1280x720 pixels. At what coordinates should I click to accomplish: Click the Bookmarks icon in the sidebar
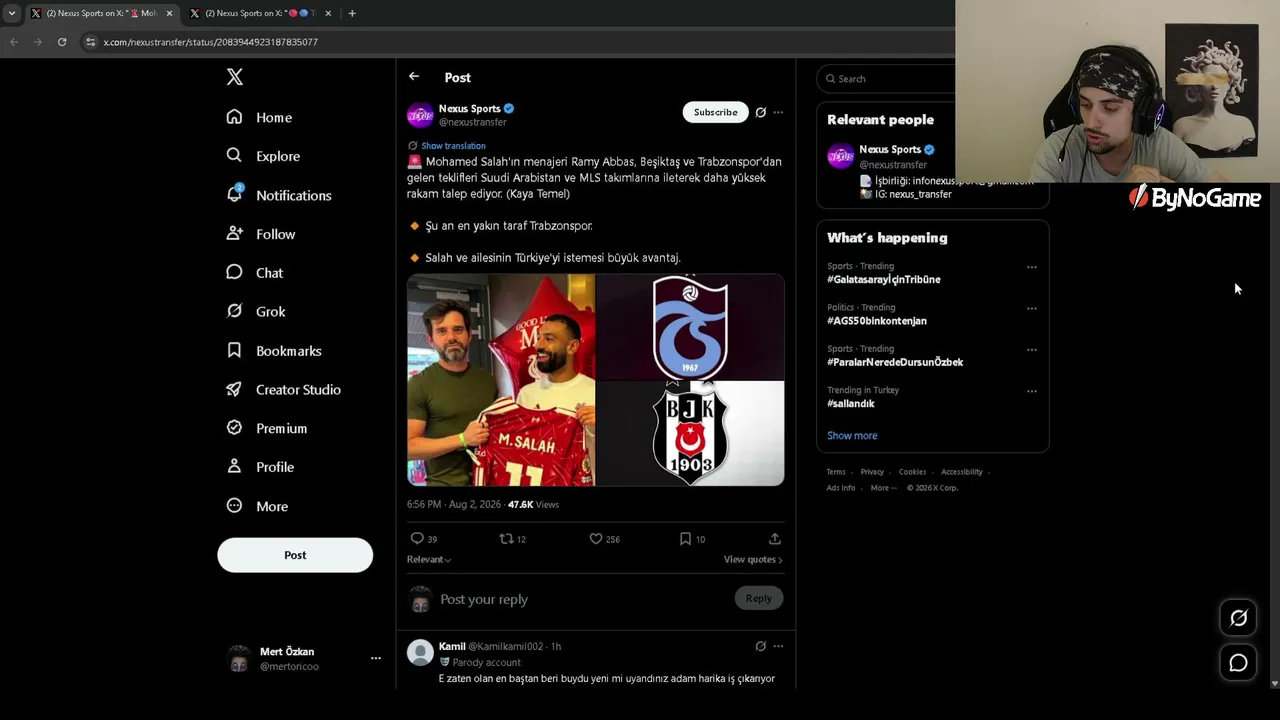coord(234,350)
